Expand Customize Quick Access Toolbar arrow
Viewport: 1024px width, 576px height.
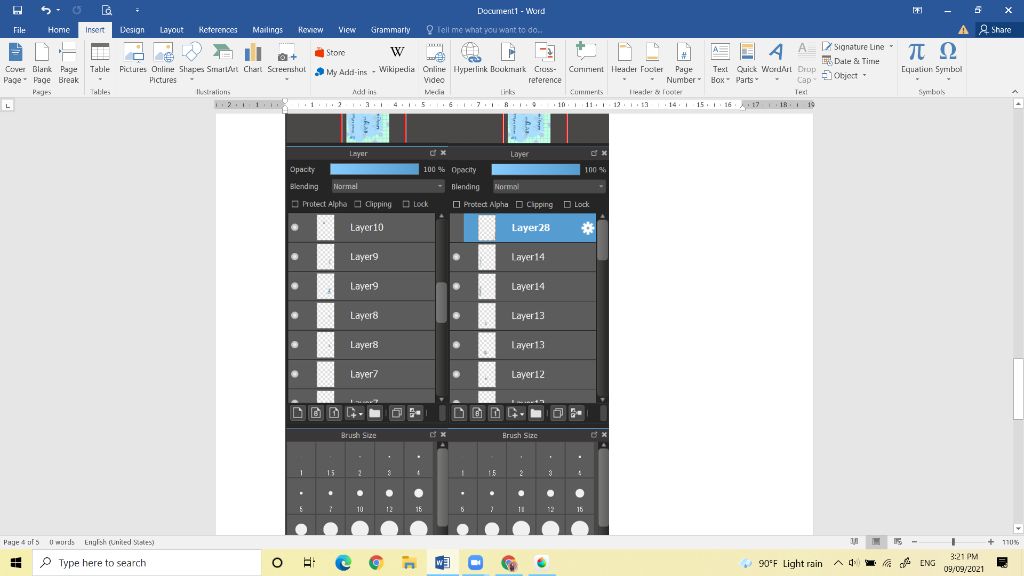click(137, 10)
